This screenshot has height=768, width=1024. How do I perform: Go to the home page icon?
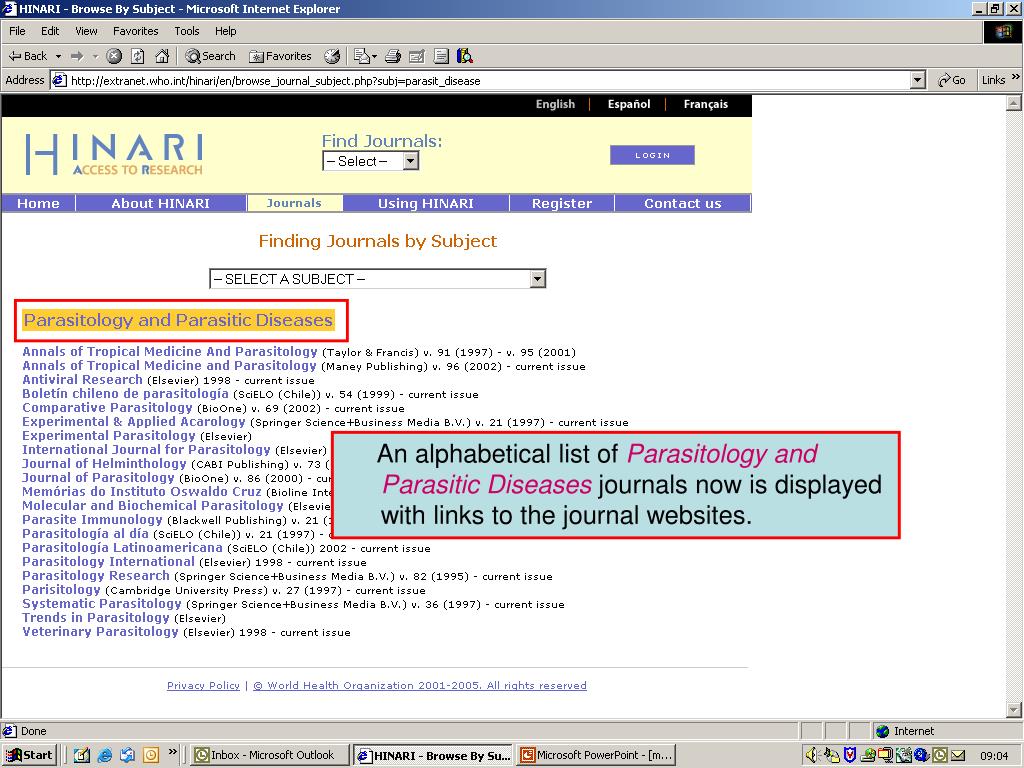tap(162, 56)
